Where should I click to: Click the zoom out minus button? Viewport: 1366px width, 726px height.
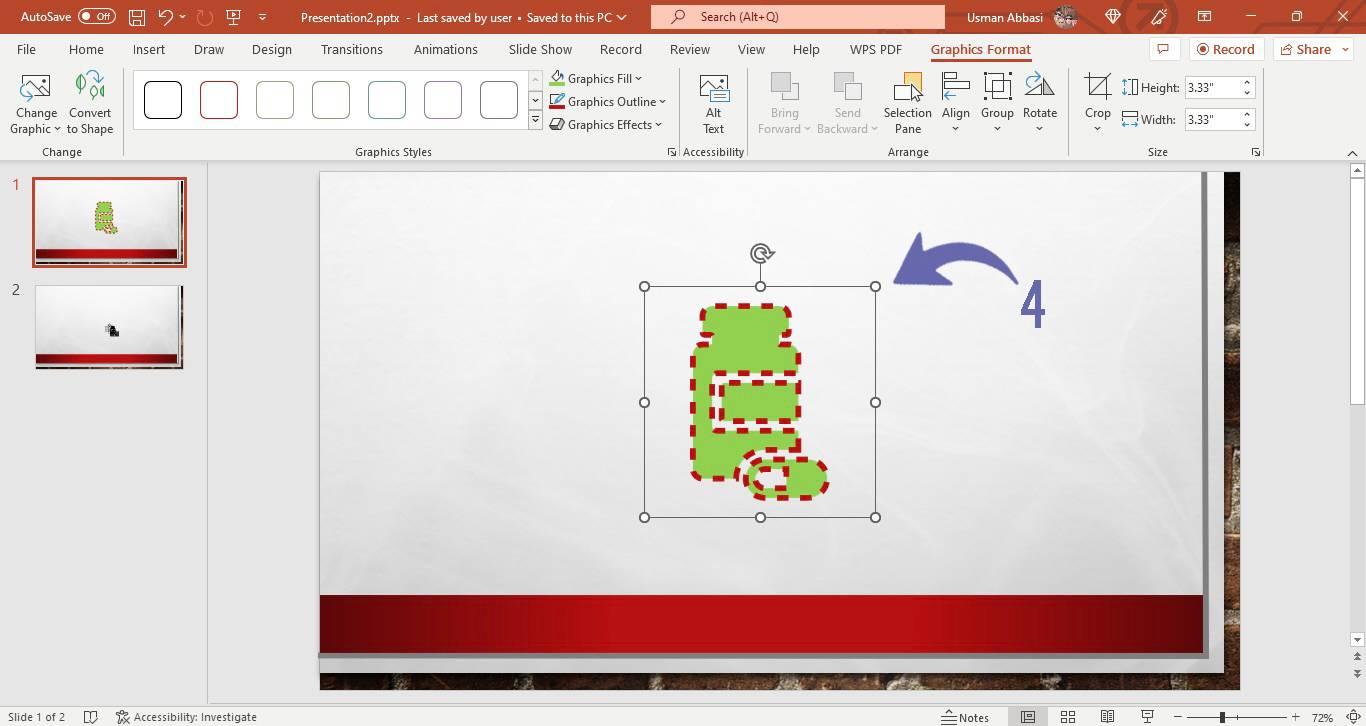[1178, 717]
